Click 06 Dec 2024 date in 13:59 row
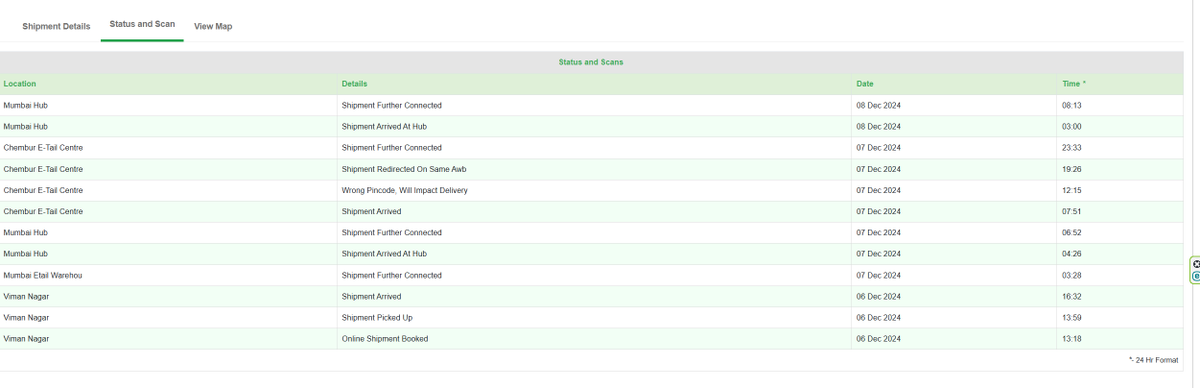The width and height of the screenshot is (1200, 388). pos(879,317)
